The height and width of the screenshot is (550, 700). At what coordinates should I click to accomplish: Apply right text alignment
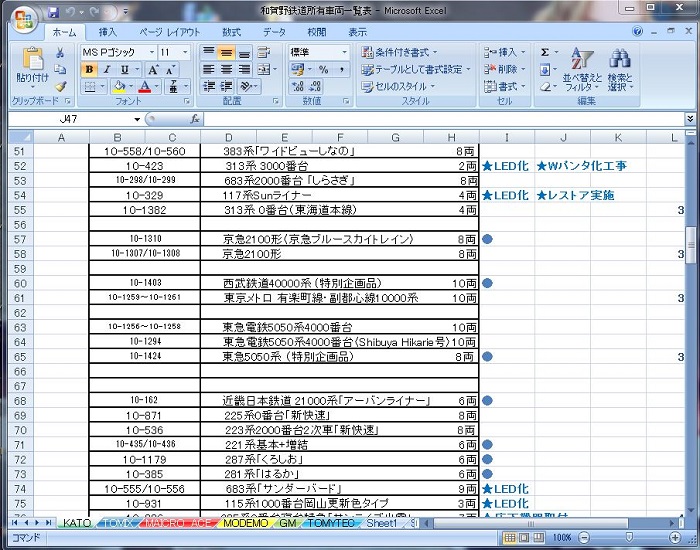tap(244, 70)
